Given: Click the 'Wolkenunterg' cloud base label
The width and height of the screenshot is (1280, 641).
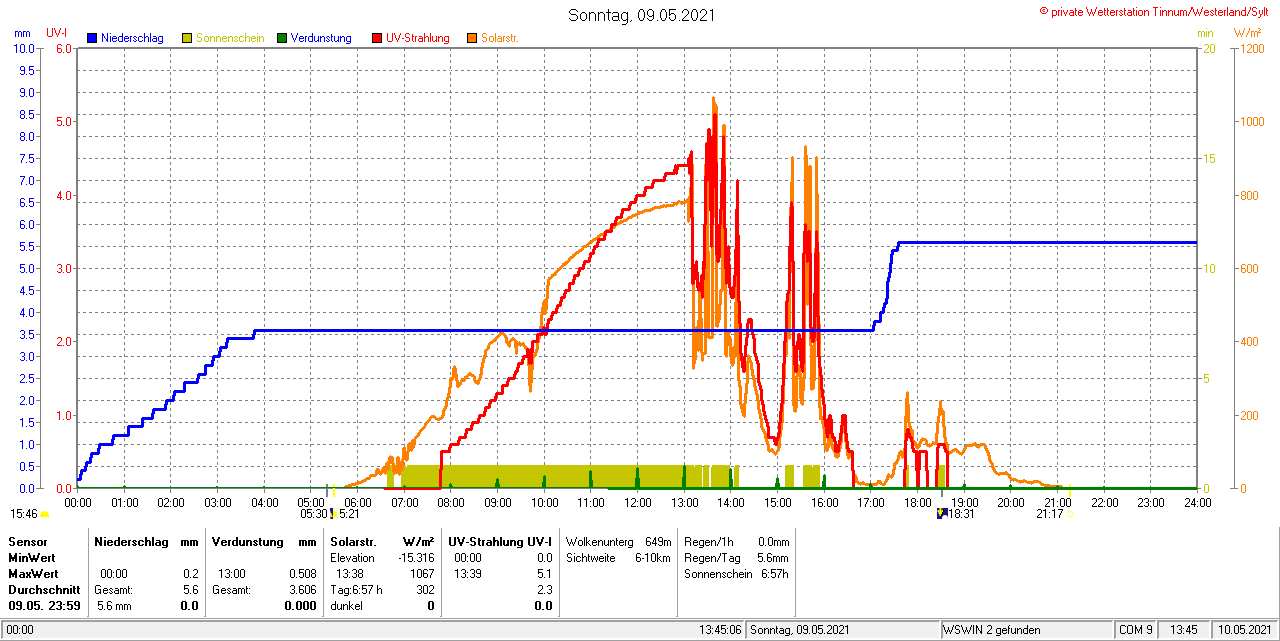Looking at the screenshot, I should pyautogui.click(x=600, y=542).
